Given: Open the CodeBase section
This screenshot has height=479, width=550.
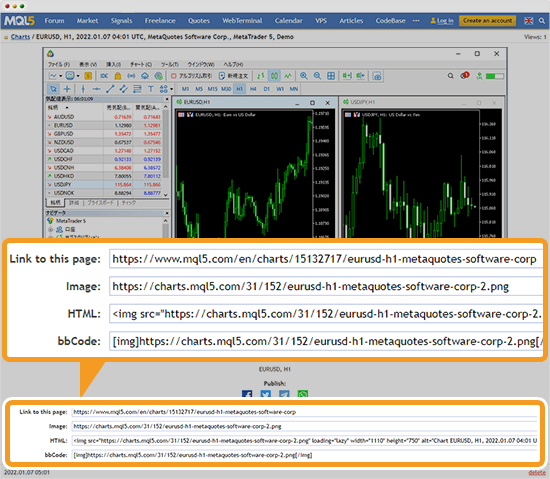Looking at the screenshot, I should pos(390,21).
